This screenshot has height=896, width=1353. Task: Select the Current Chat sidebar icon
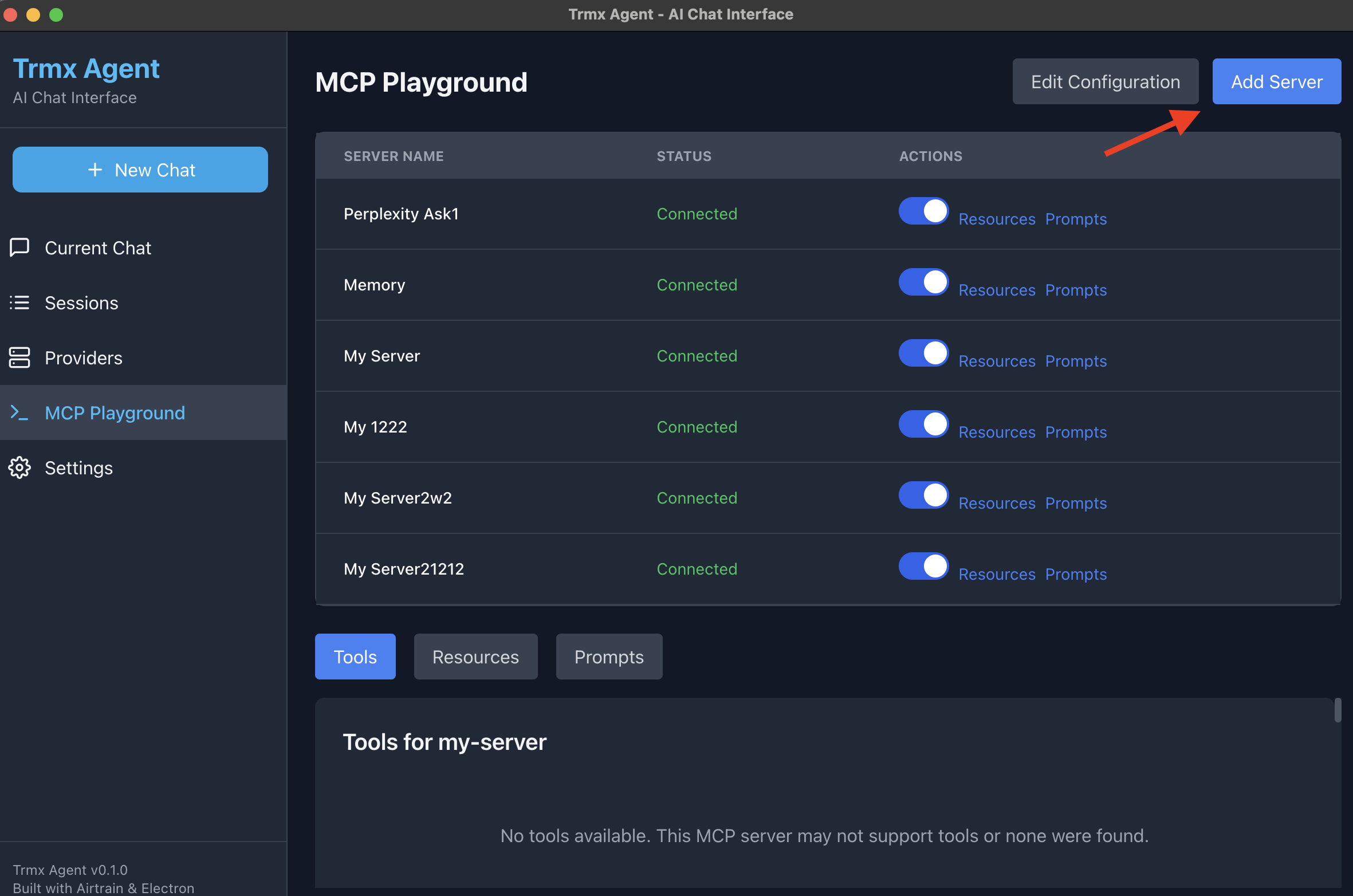[19, 247]
